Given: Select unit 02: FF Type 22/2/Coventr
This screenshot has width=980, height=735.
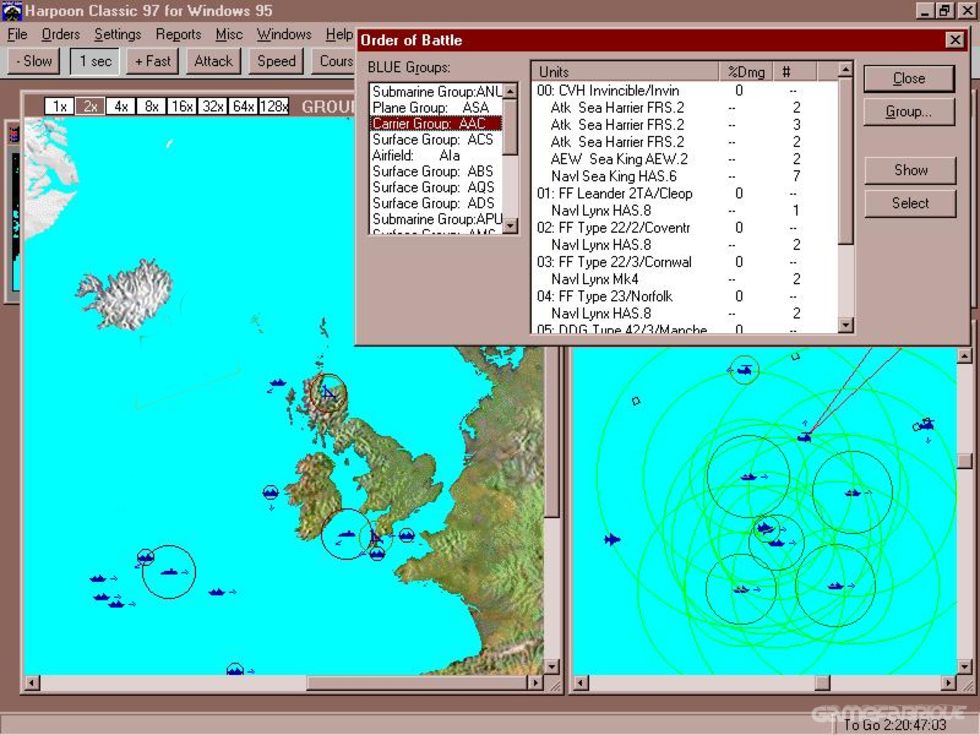Looking at the screenshot, I should point(684,228).
